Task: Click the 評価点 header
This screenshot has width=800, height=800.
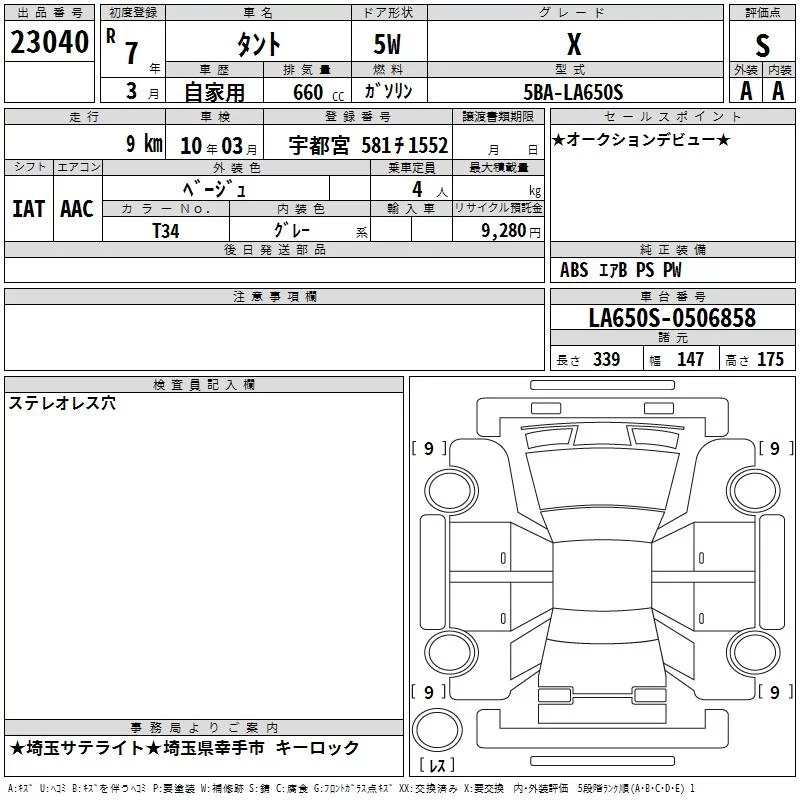Action: [x=762, y=13]
